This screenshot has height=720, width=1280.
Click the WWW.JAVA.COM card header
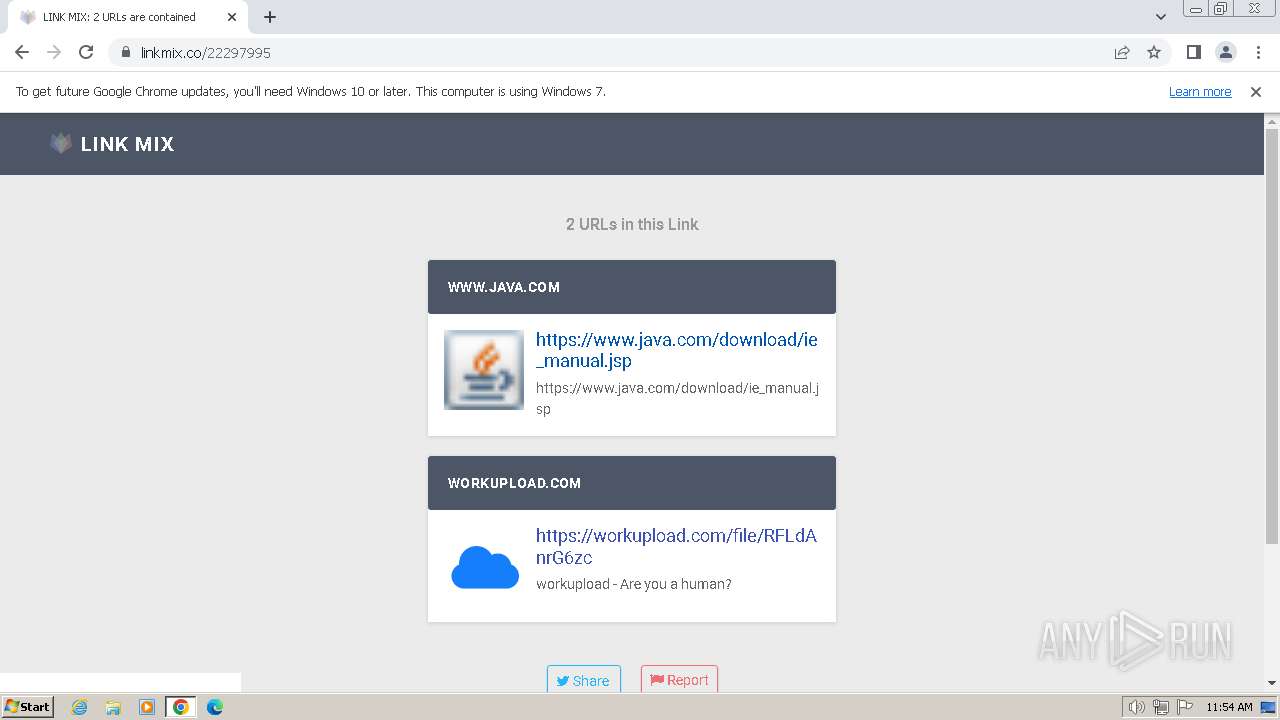pos(632,287)
